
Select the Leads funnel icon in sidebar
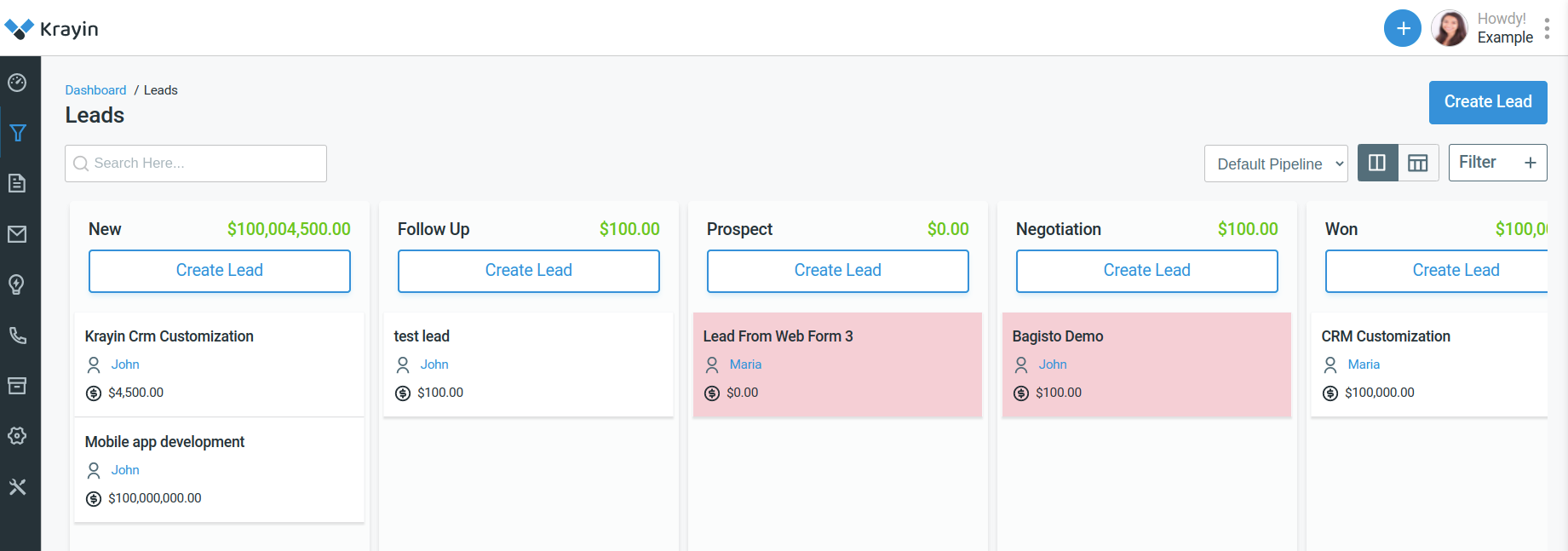(x=17, y=133)
